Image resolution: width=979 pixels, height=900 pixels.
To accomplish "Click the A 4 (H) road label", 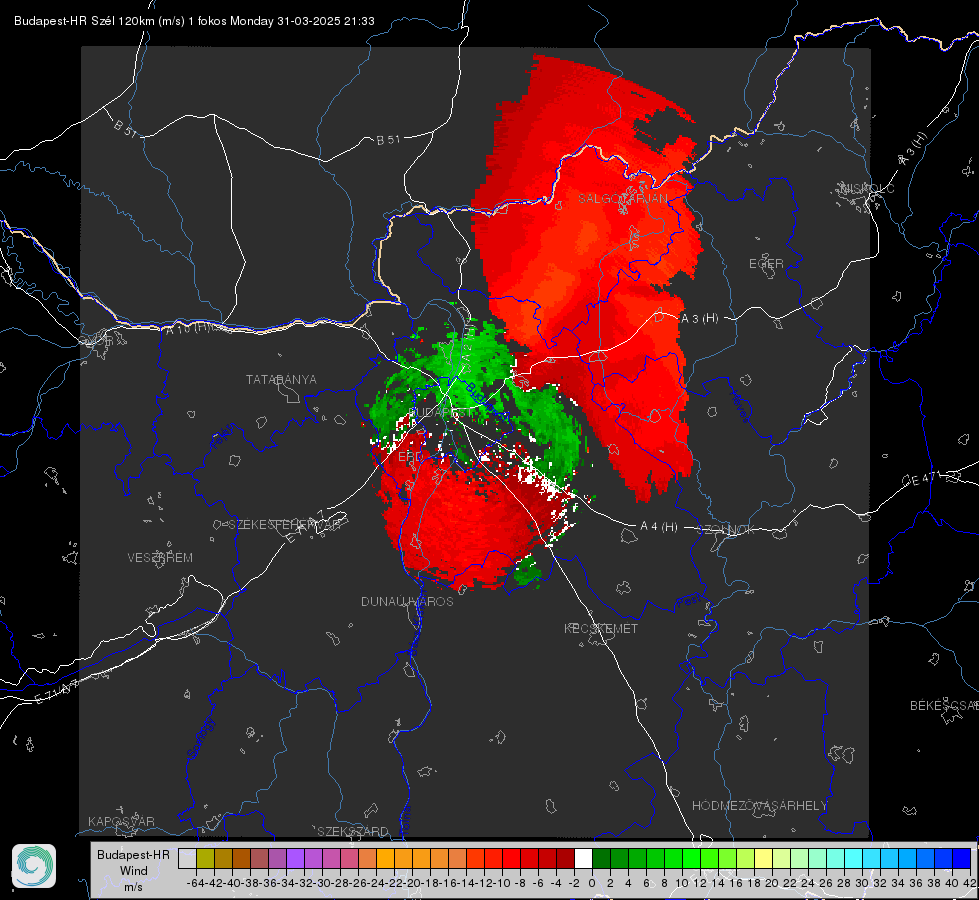I will [659, 527].
